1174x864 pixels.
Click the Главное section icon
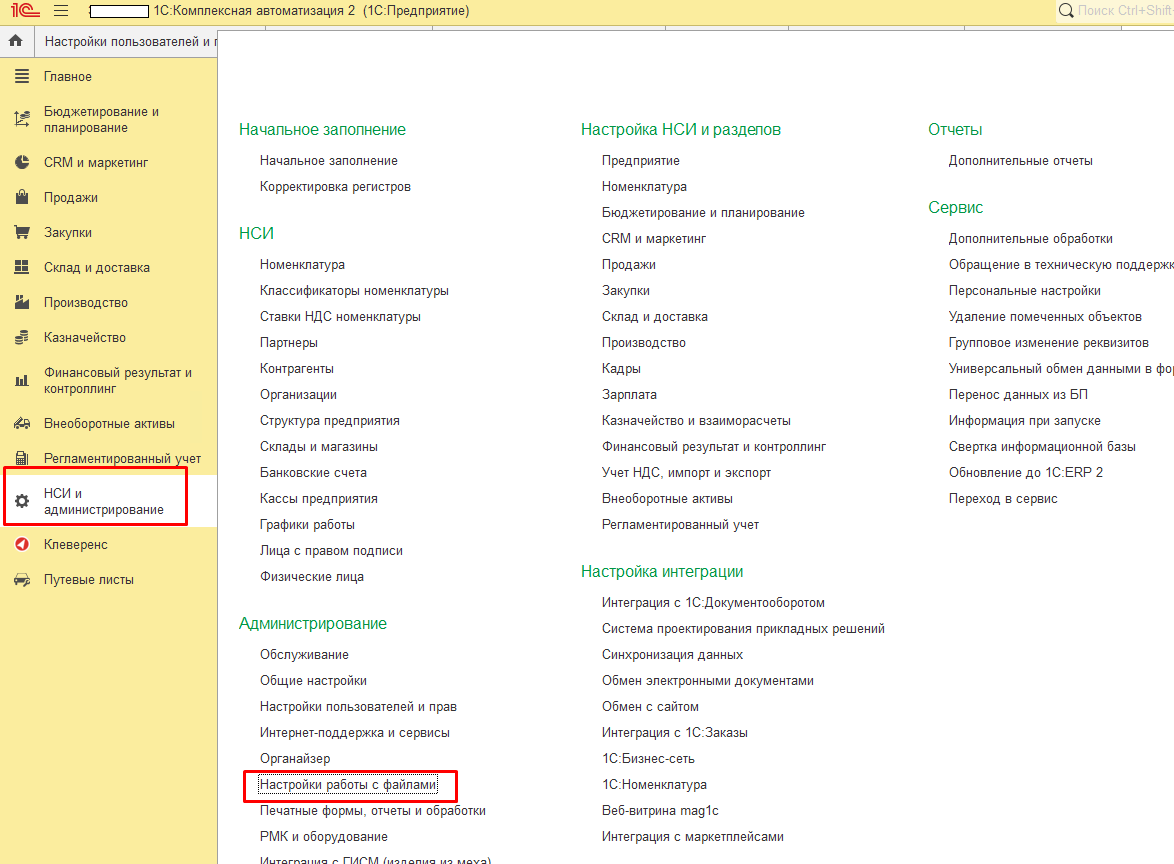22,76
